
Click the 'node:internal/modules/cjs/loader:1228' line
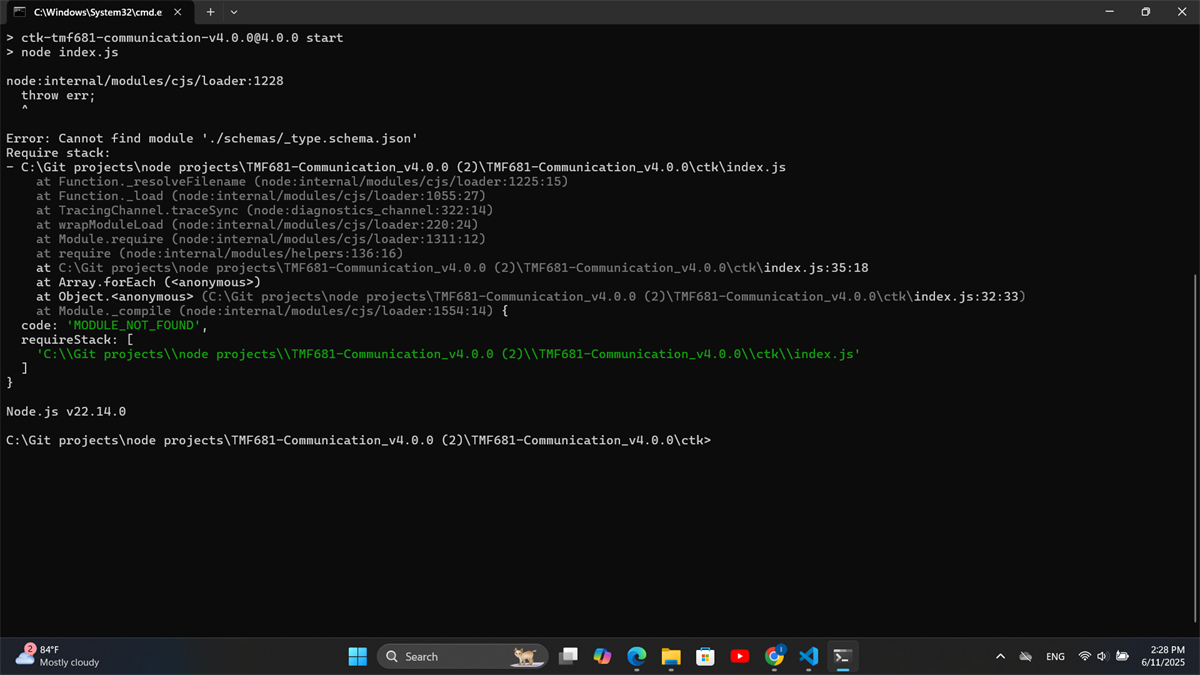pos(144,81)
